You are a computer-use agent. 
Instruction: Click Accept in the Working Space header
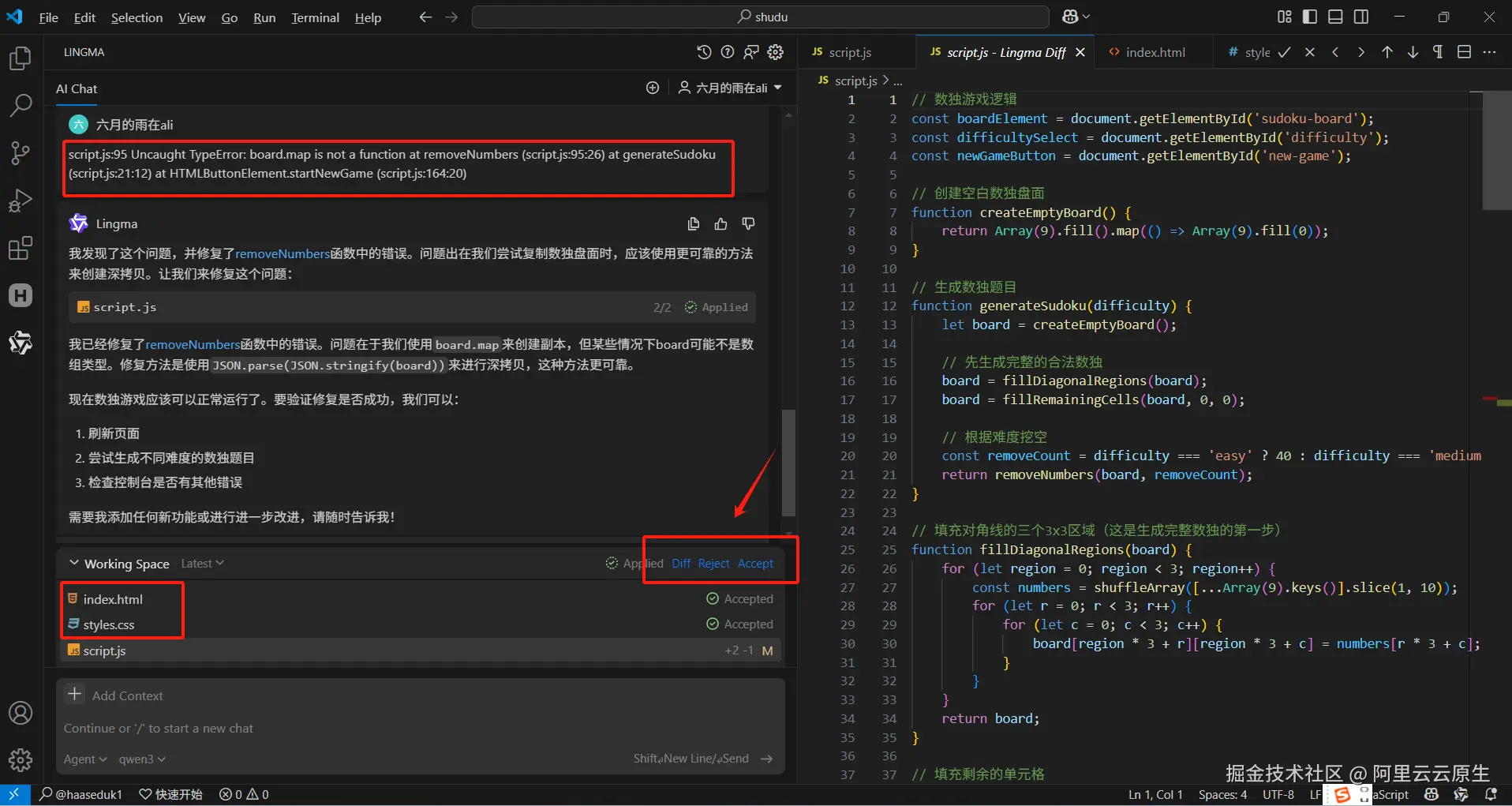click(756, 564)
